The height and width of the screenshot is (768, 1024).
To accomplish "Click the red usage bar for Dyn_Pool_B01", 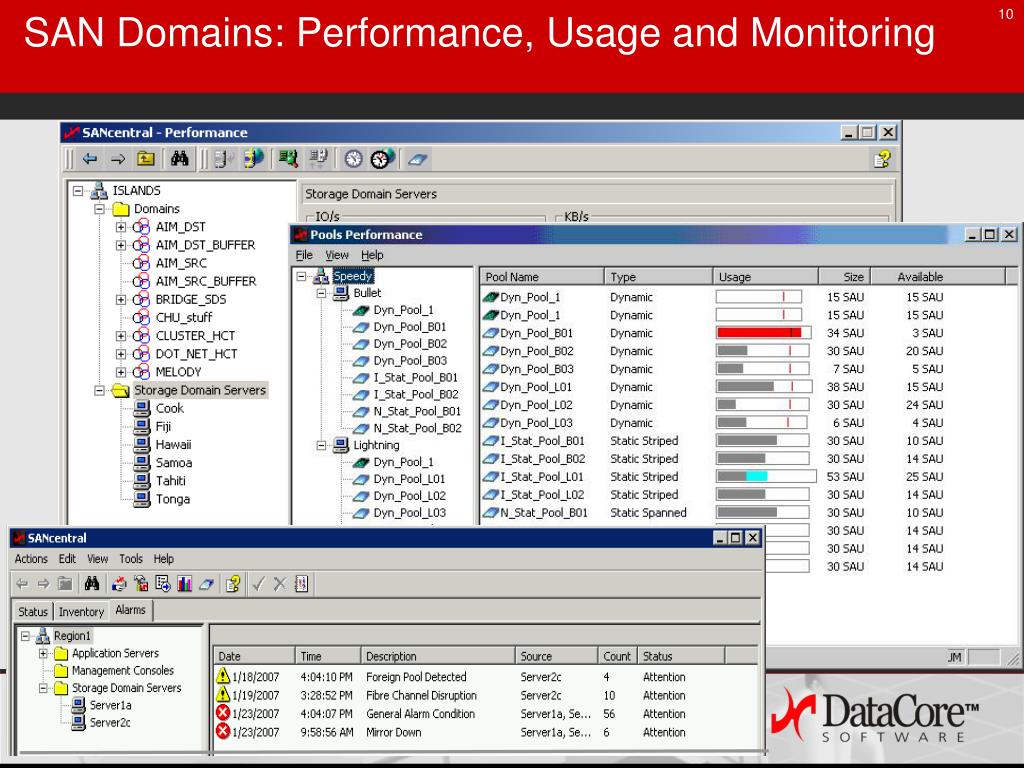I will pos(758,333).
